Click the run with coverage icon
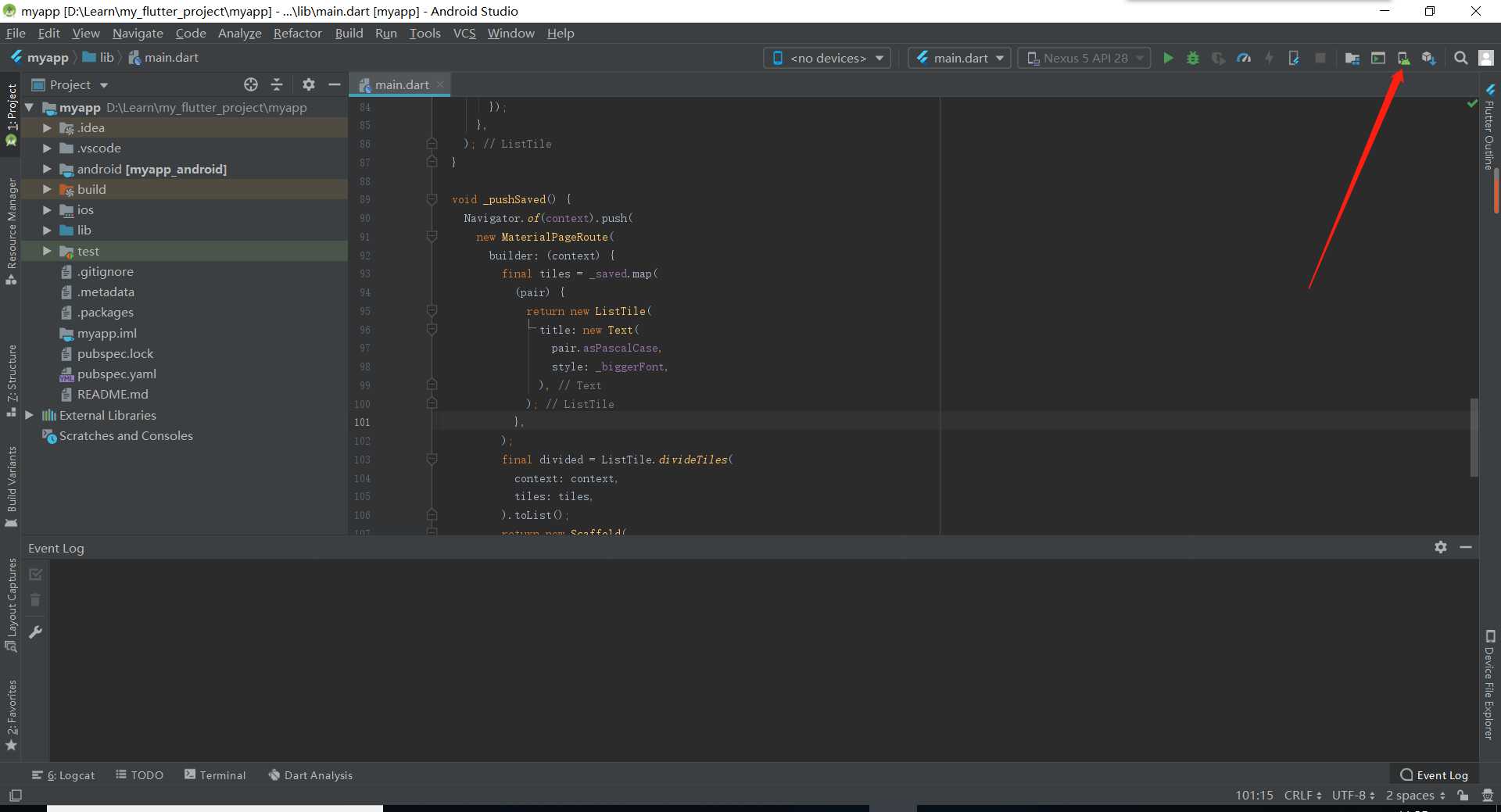 tap(1218, 58)
